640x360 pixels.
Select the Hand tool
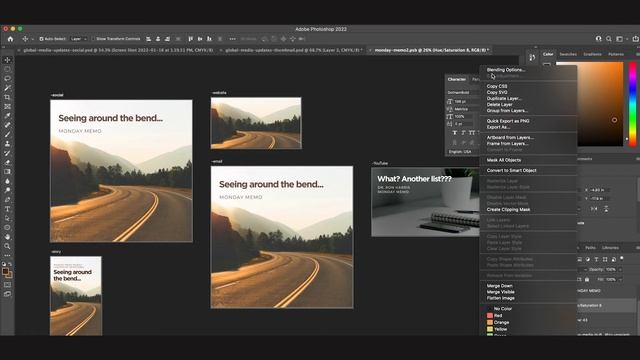click(7, 237)
